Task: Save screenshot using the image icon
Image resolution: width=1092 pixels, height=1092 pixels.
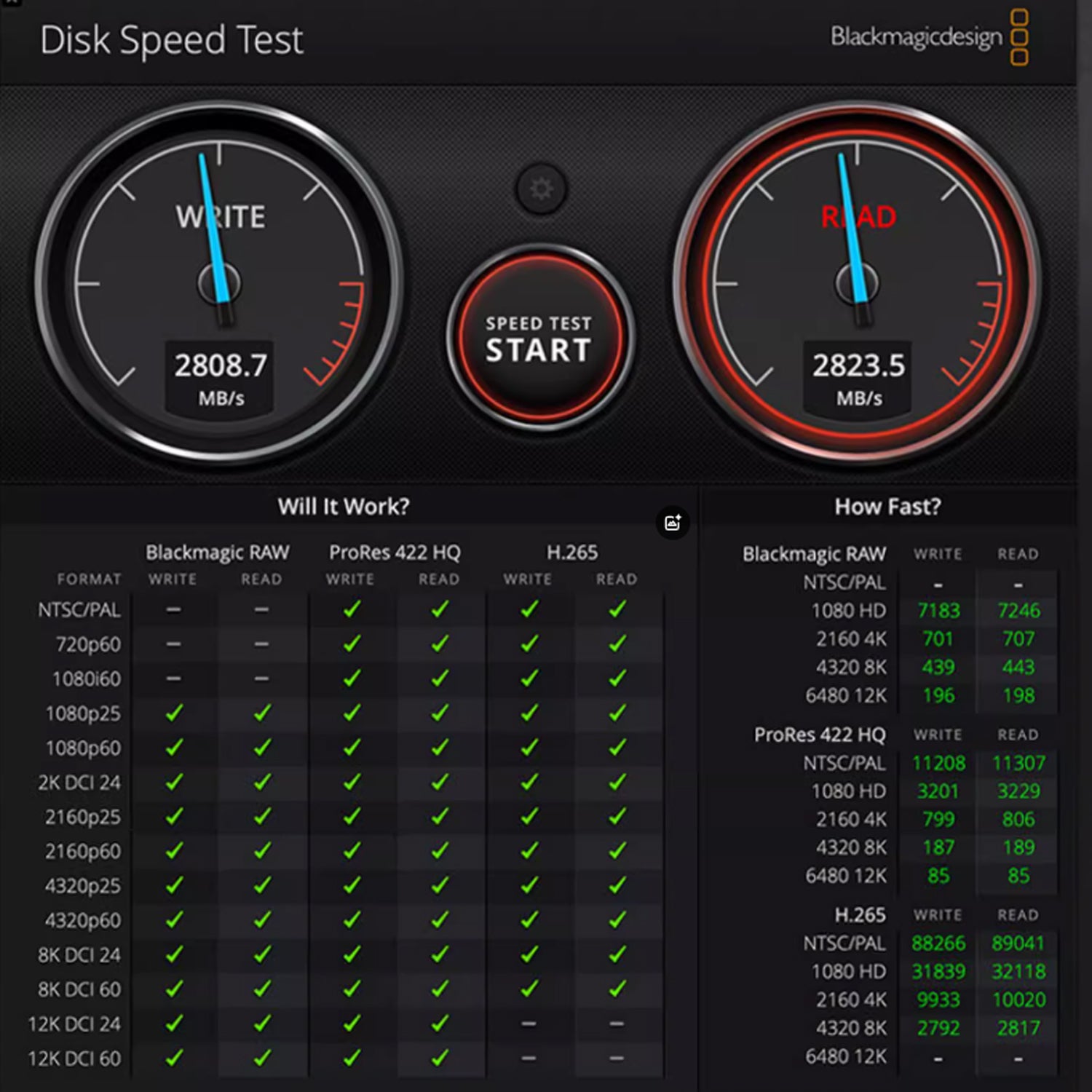Action: (x=673, y=522)
